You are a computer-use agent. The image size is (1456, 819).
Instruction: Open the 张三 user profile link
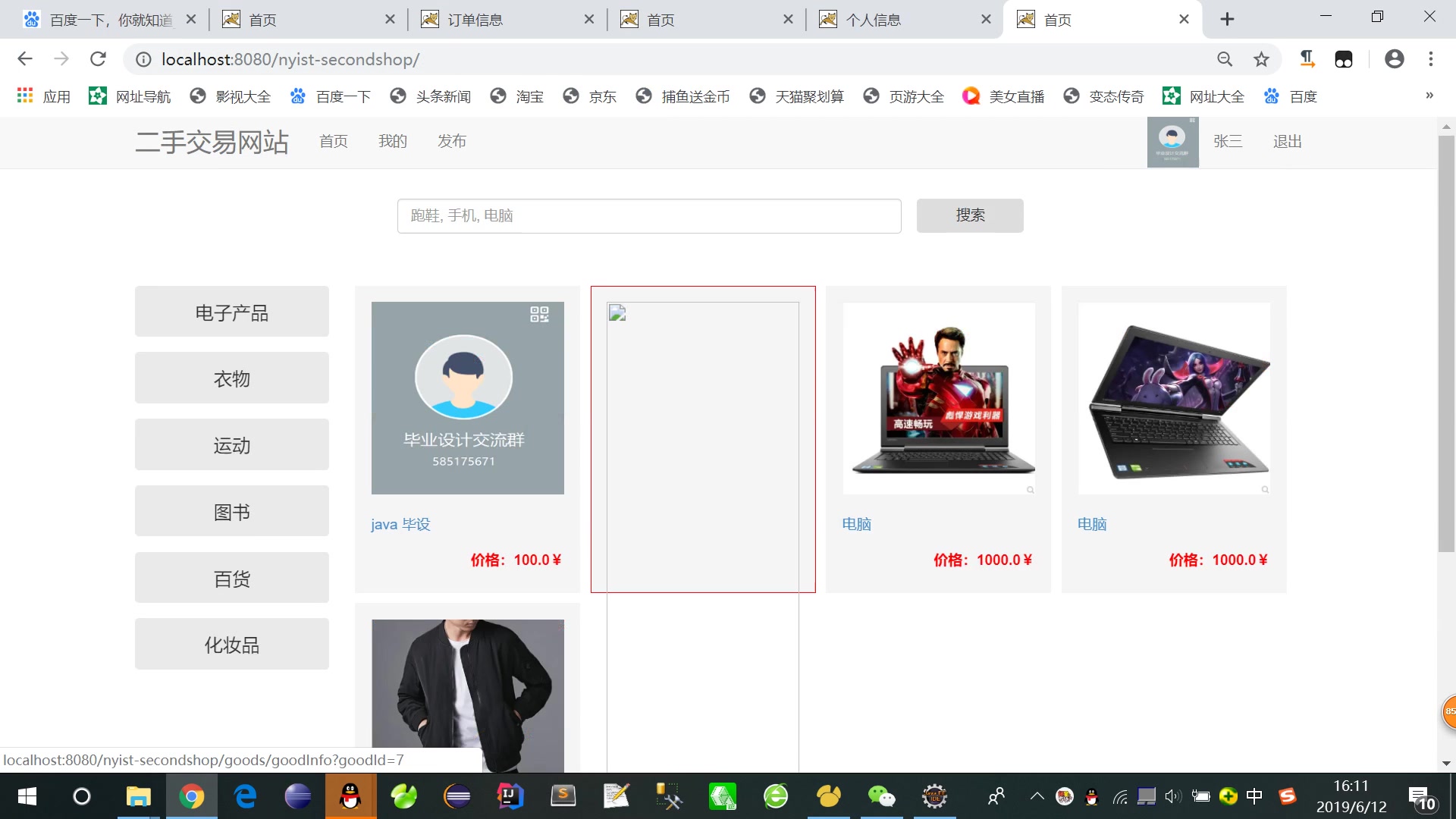tap(1228, 142)
